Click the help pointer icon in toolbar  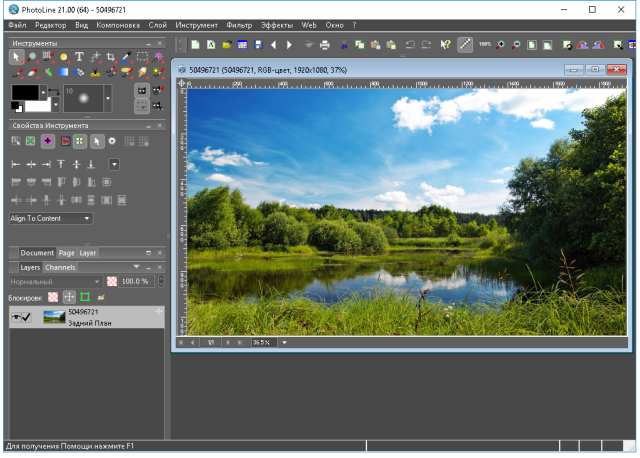[445, 45]
